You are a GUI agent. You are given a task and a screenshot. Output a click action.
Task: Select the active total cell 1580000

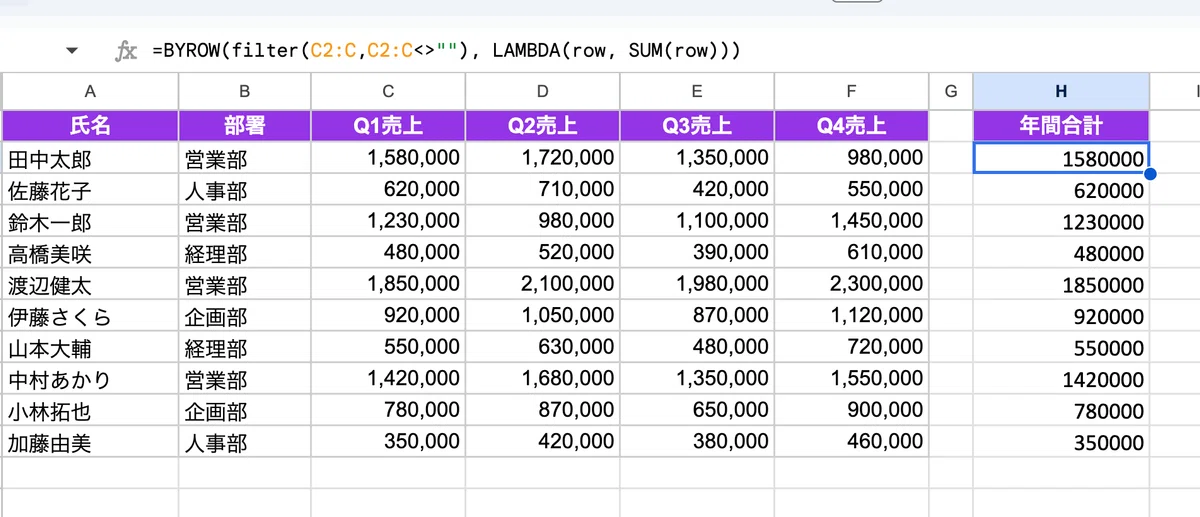pyautogui.click(x=1061, y=158)
